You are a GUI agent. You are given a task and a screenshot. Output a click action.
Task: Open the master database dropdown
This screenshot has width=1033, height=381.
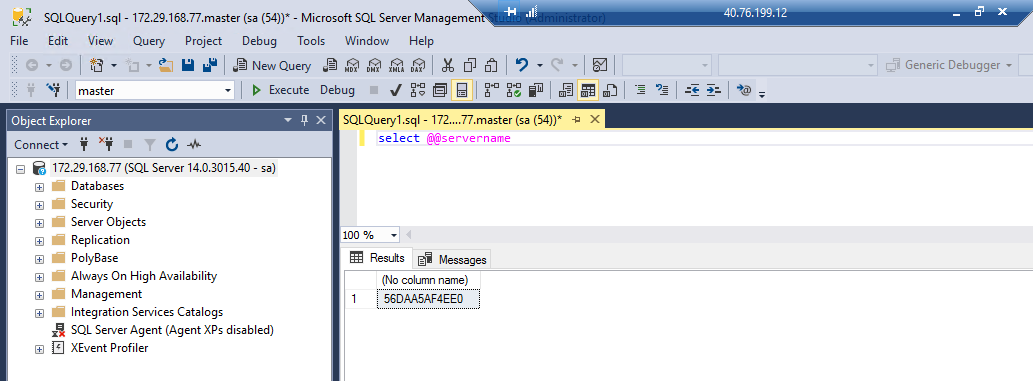coord(228,90)
